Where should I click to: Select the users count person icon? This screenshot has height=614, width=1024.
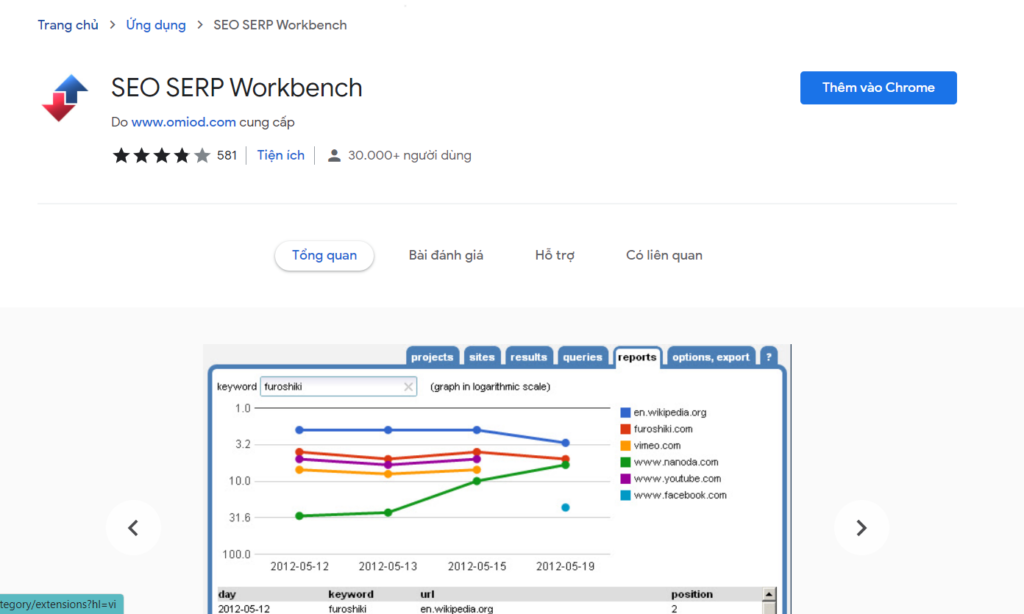[x=333, y=155]
